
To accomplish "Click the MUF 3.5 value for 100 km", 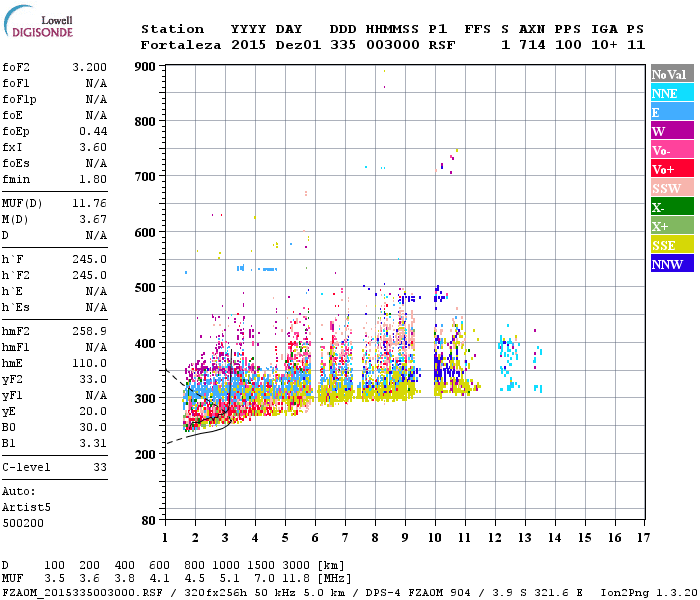I will point(54,579).
